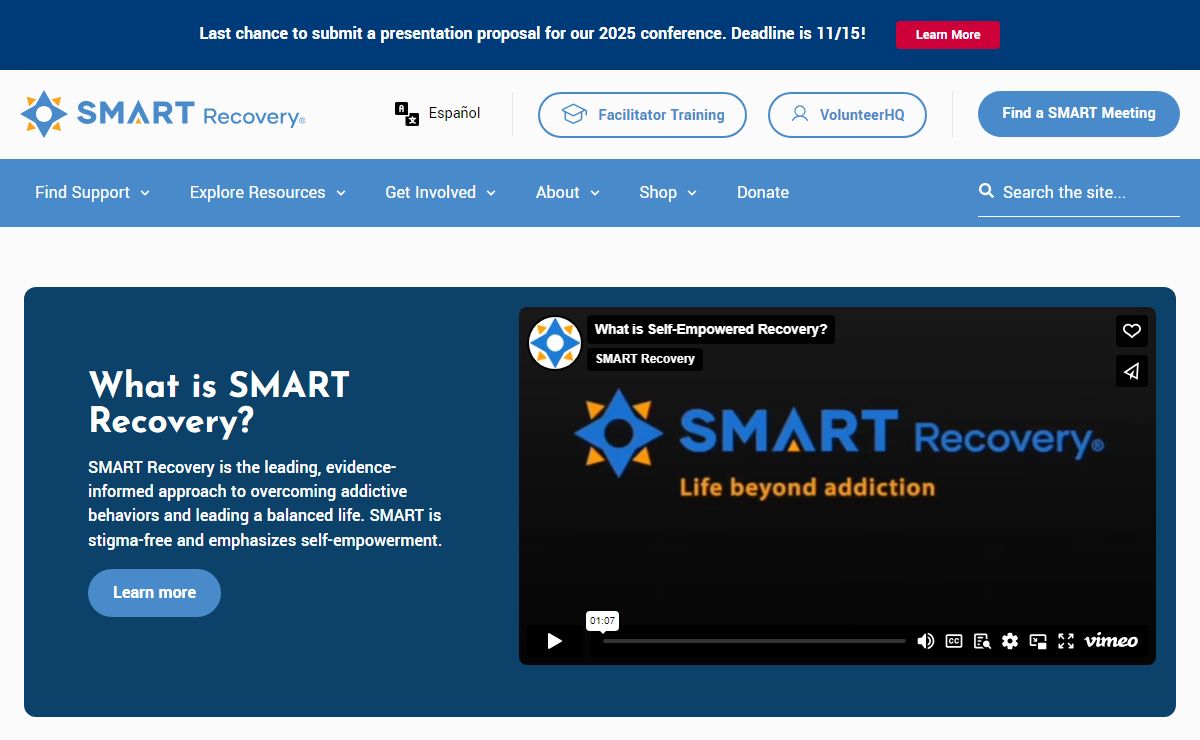Image resolution: width=1200 pixels, height=740 pixels.
Task: Switch language to Español
Action: pos(455,113)
